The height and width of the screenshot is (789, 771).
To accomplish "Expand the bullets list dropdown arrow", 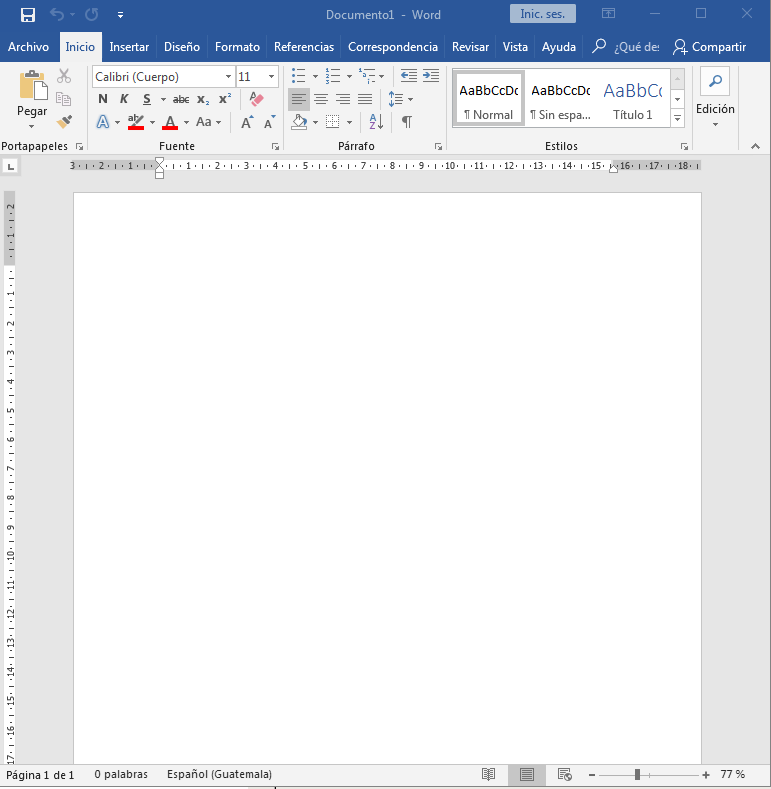I will coord(315,76).
